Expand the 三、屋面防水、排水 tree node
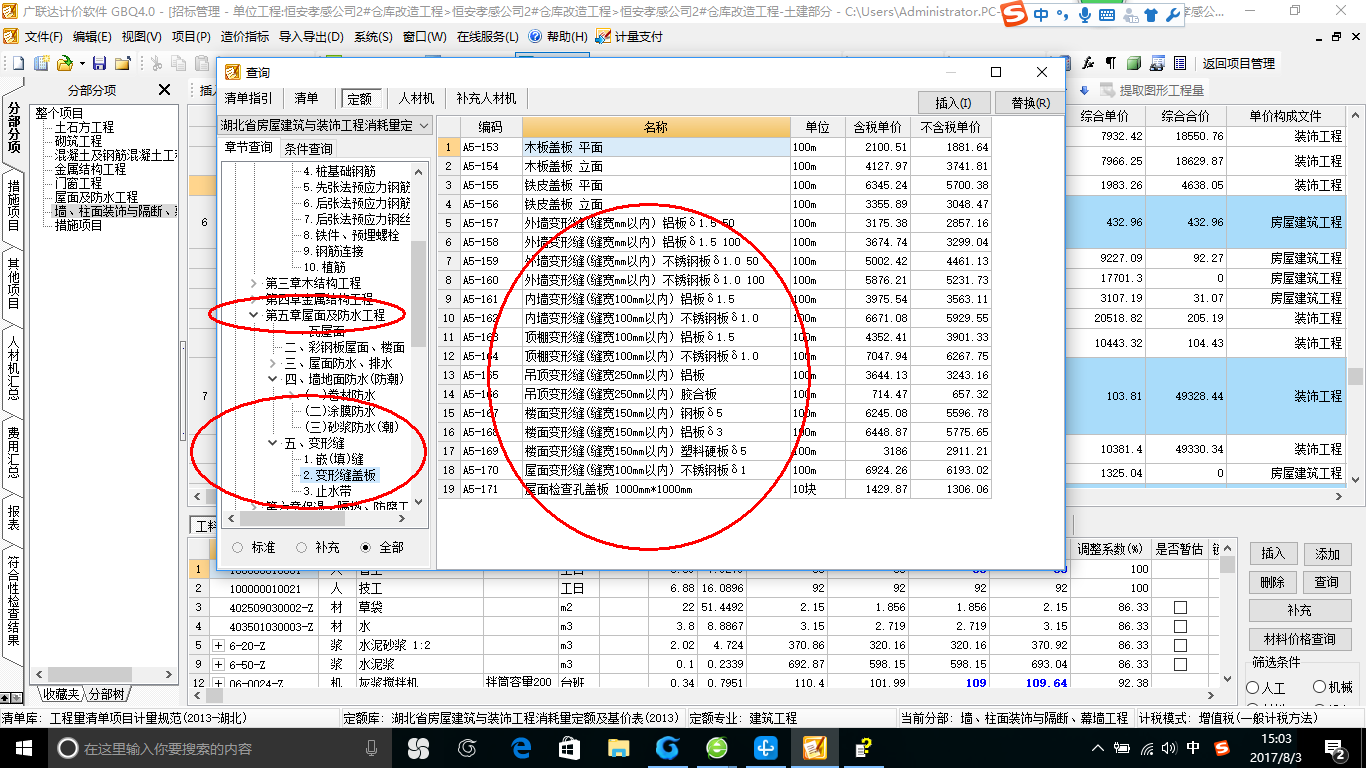 tap(272, 363)
